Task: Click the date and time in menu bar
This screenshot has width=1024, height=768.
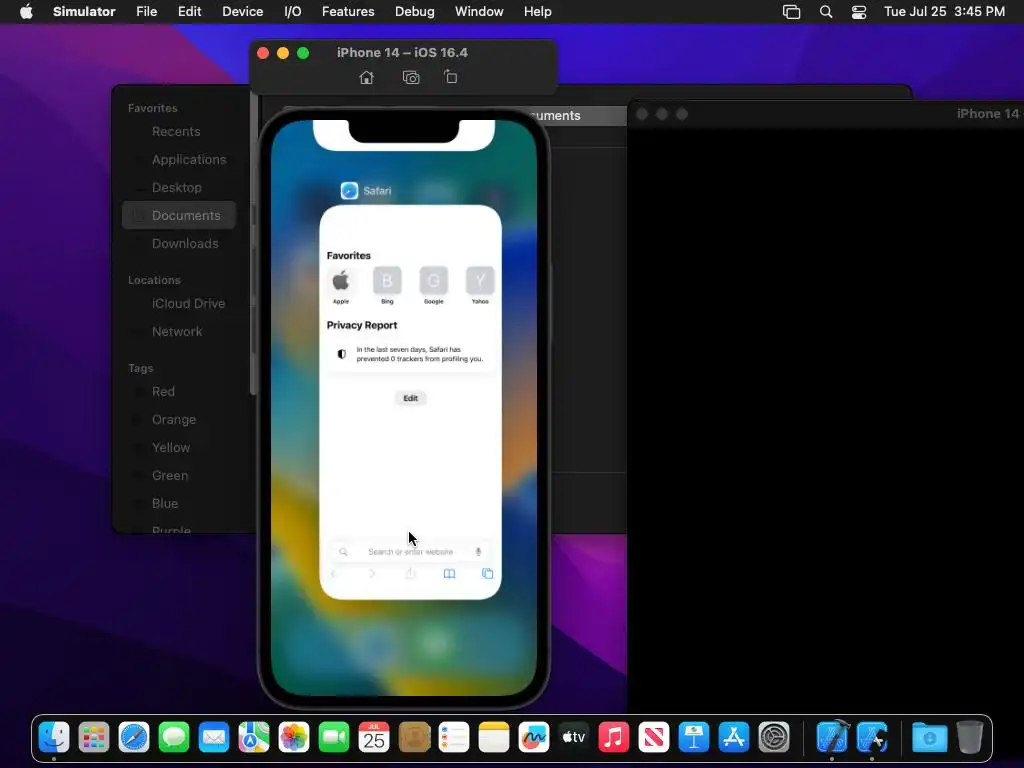Action: click(x=944, y=12)
